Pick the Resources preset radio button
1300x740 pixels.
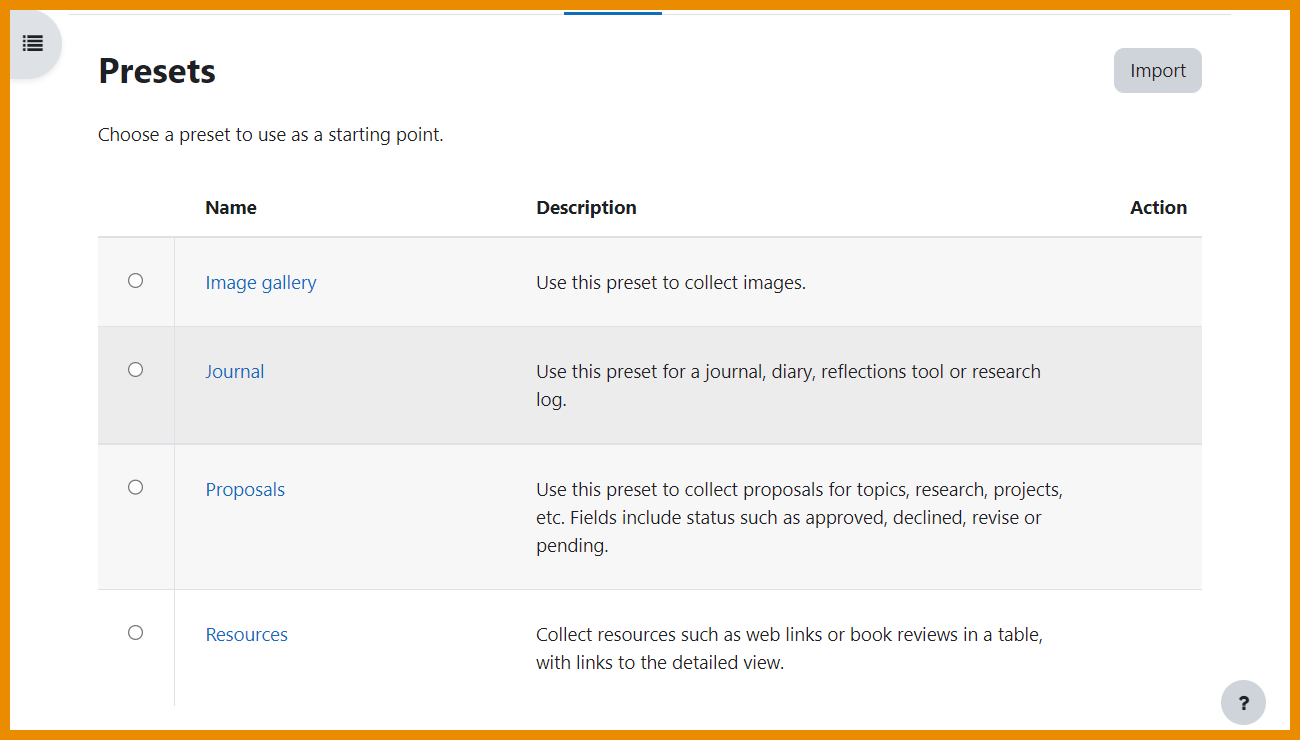click(136, 633)
